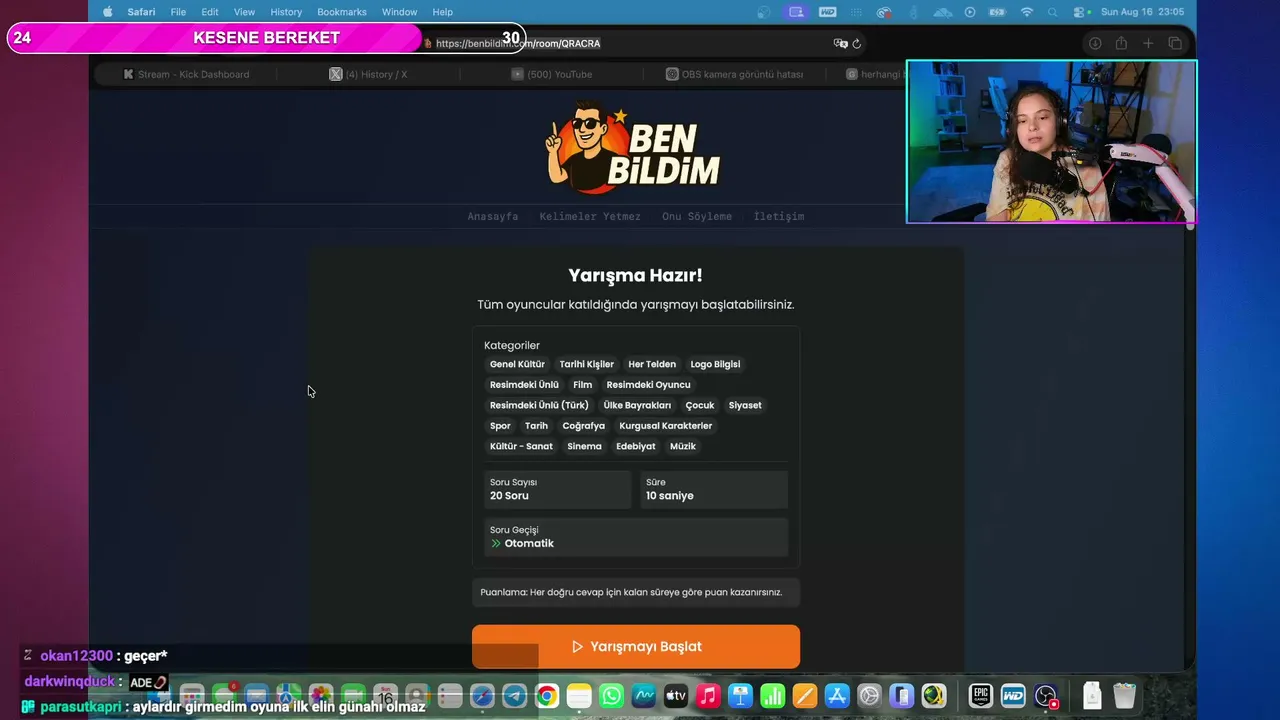
Task: Click the Otomatik question transition value
Action: (x=529, y=544)
